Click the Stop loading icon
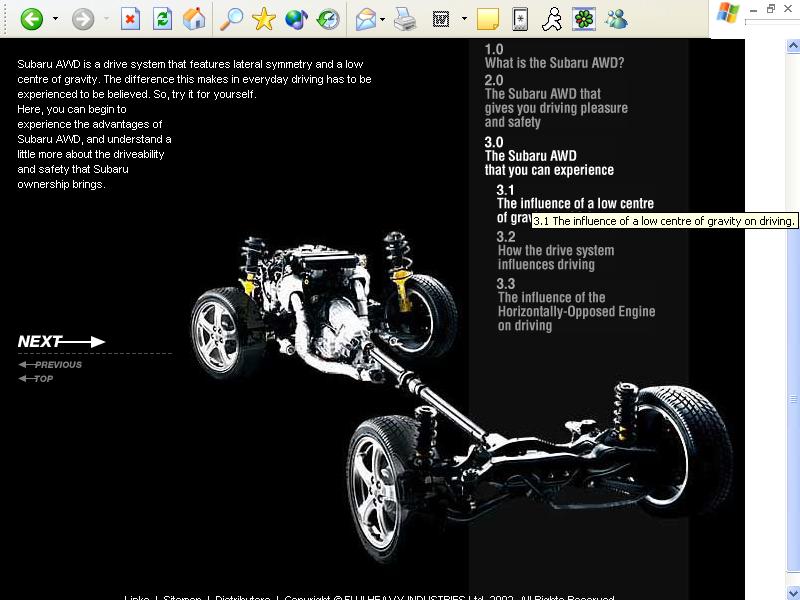This screenshot has width=800, height=600. tap(130, 19)
